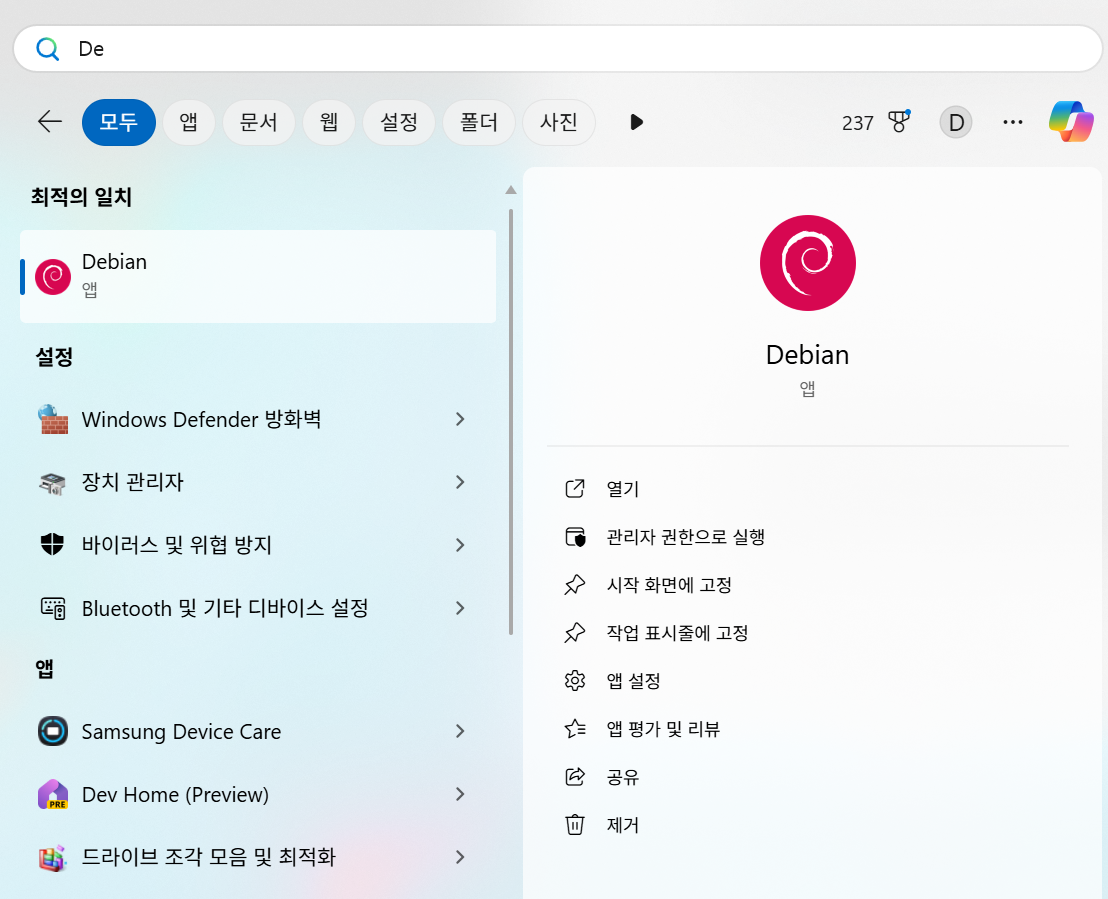1108x899 pixels.
Task: Open the rewards trophy icon
Action: click(x=899, y=122)
